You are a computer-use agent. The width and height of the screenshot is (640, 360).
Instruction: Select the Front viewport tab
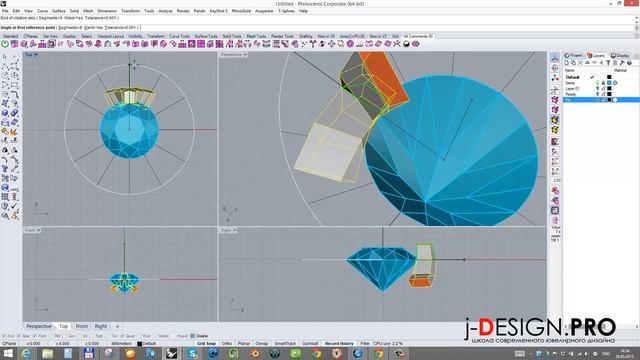click(82, 326)
